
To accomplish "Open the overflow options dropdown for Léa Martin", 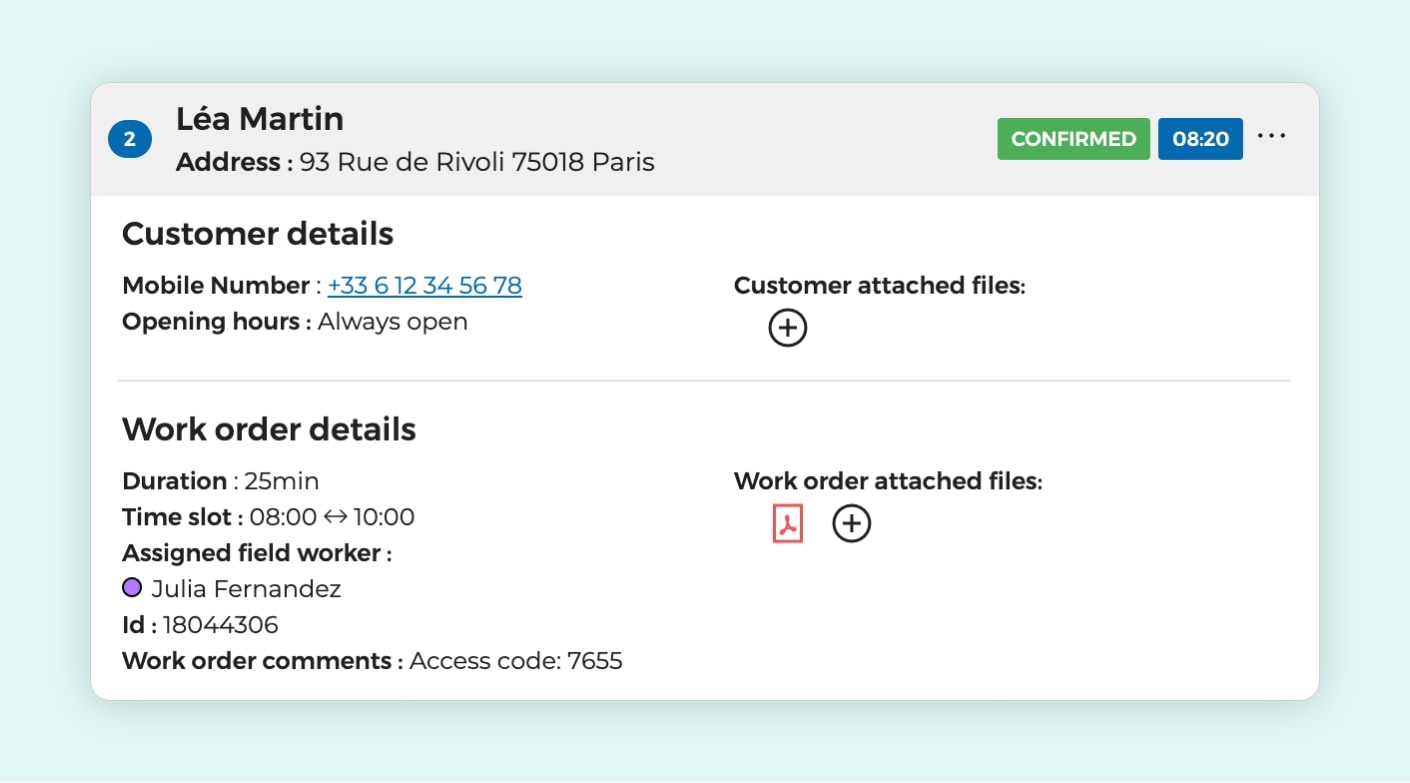I will (1271, 136).
